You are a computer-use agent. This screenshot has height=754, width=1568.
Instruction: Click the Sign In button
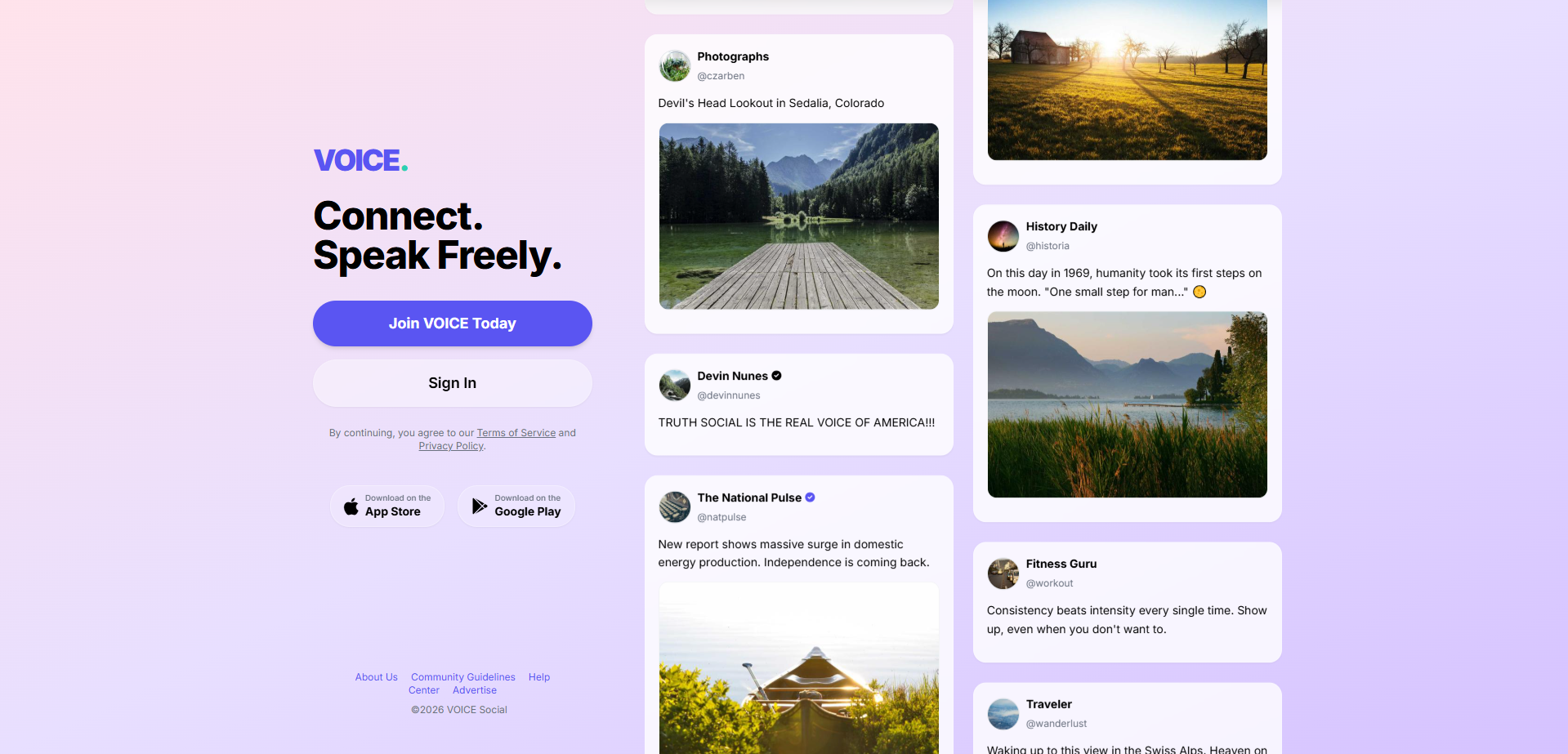coord(453,383)
